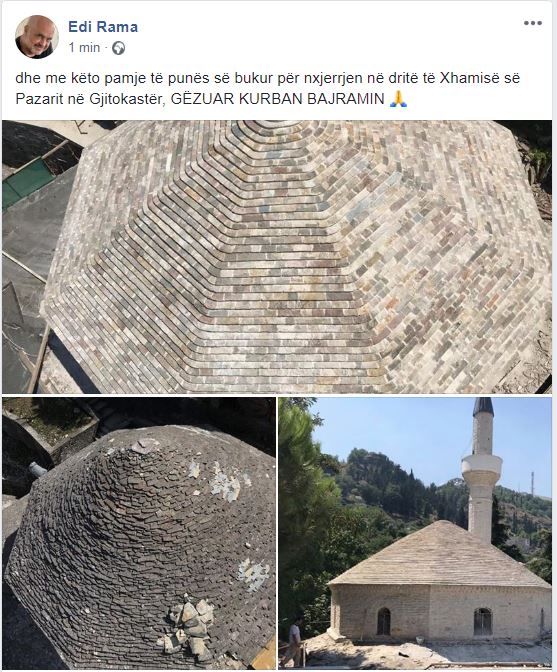The width and height of the screenshot is (557, 672).
Task: Open the Edi Rama profile name link
Action: [x=103, y=27]
